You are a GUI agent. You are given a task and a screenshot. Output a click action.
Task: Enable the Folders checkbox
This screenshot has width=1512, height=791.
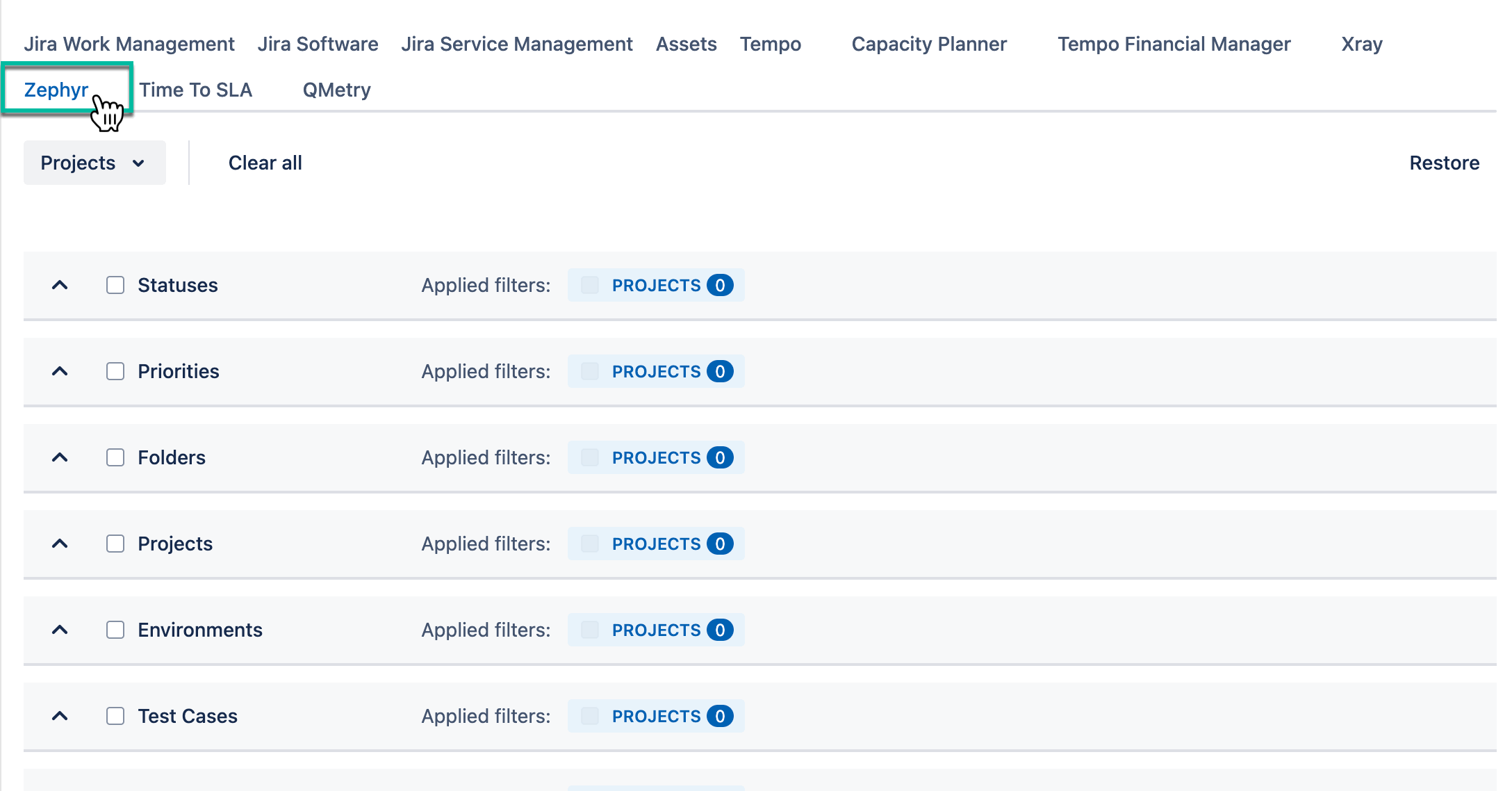point(115,457)
